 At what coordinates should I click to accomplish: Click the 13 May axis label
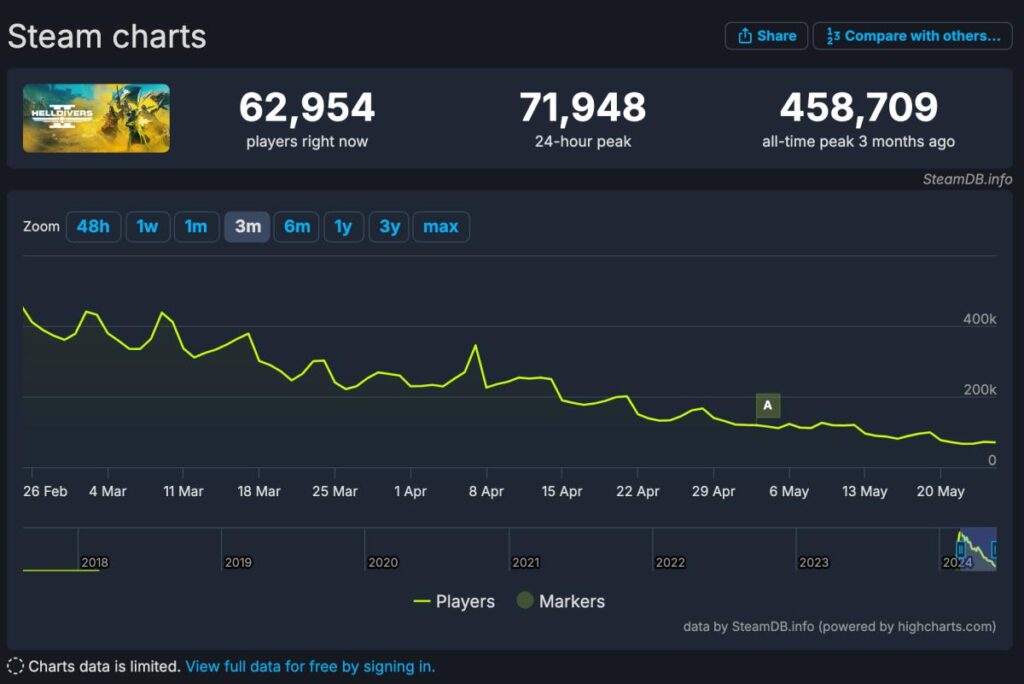865,491
